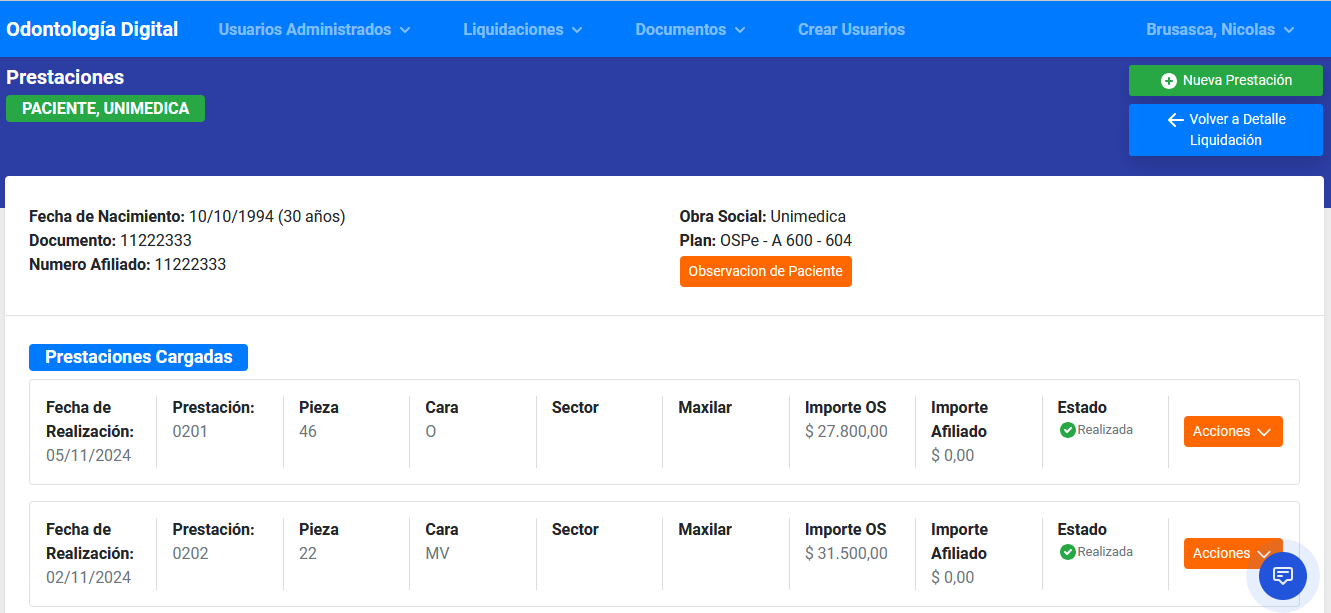Click the Nueva Prestación button
The image size is (1331, 613).
(x=1226, y=80)
